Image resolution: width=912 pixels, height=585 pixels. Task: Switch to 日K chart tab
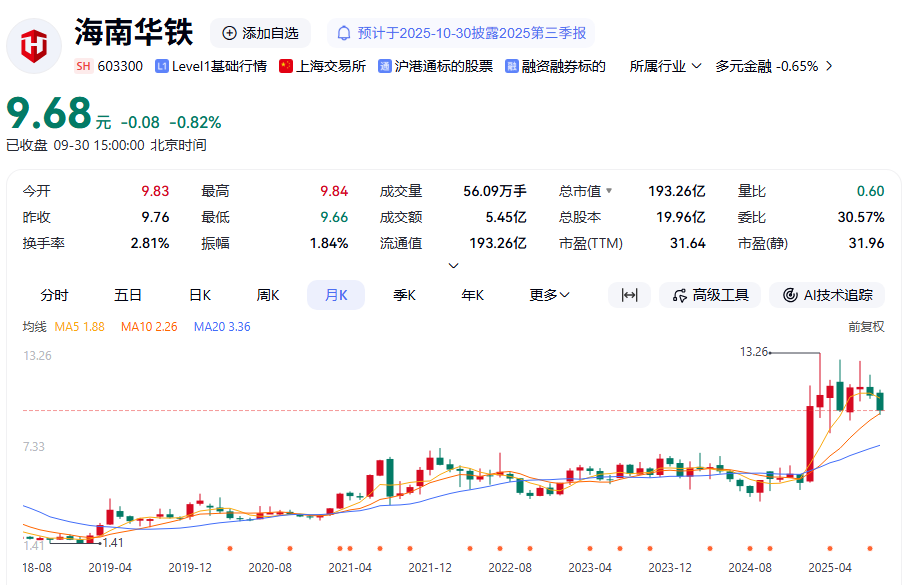click(200, 295)
